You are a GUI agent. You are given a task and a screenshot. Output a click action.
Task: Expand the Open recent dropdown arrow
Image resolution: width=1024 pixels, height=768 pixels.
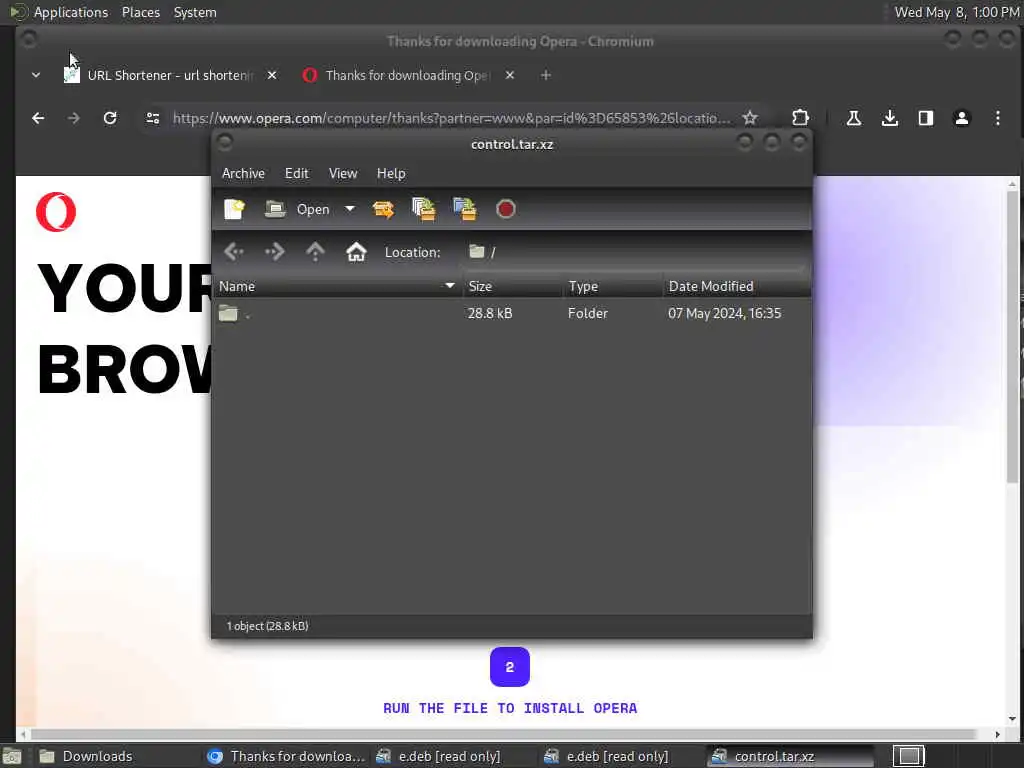350,209
